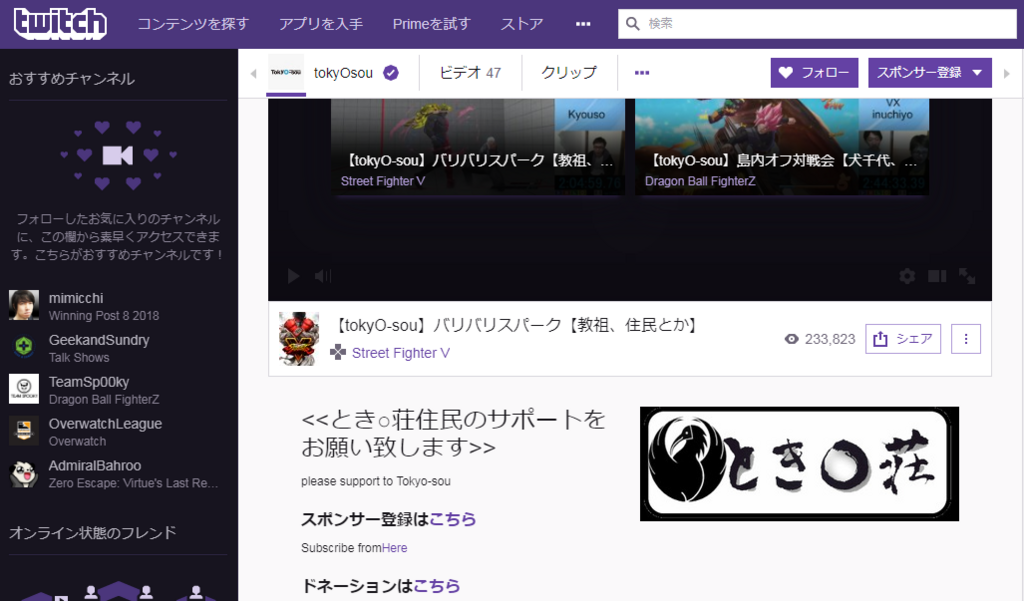Open player settings gear
This screenshot has height=601, width=1024.
[906, 276]
